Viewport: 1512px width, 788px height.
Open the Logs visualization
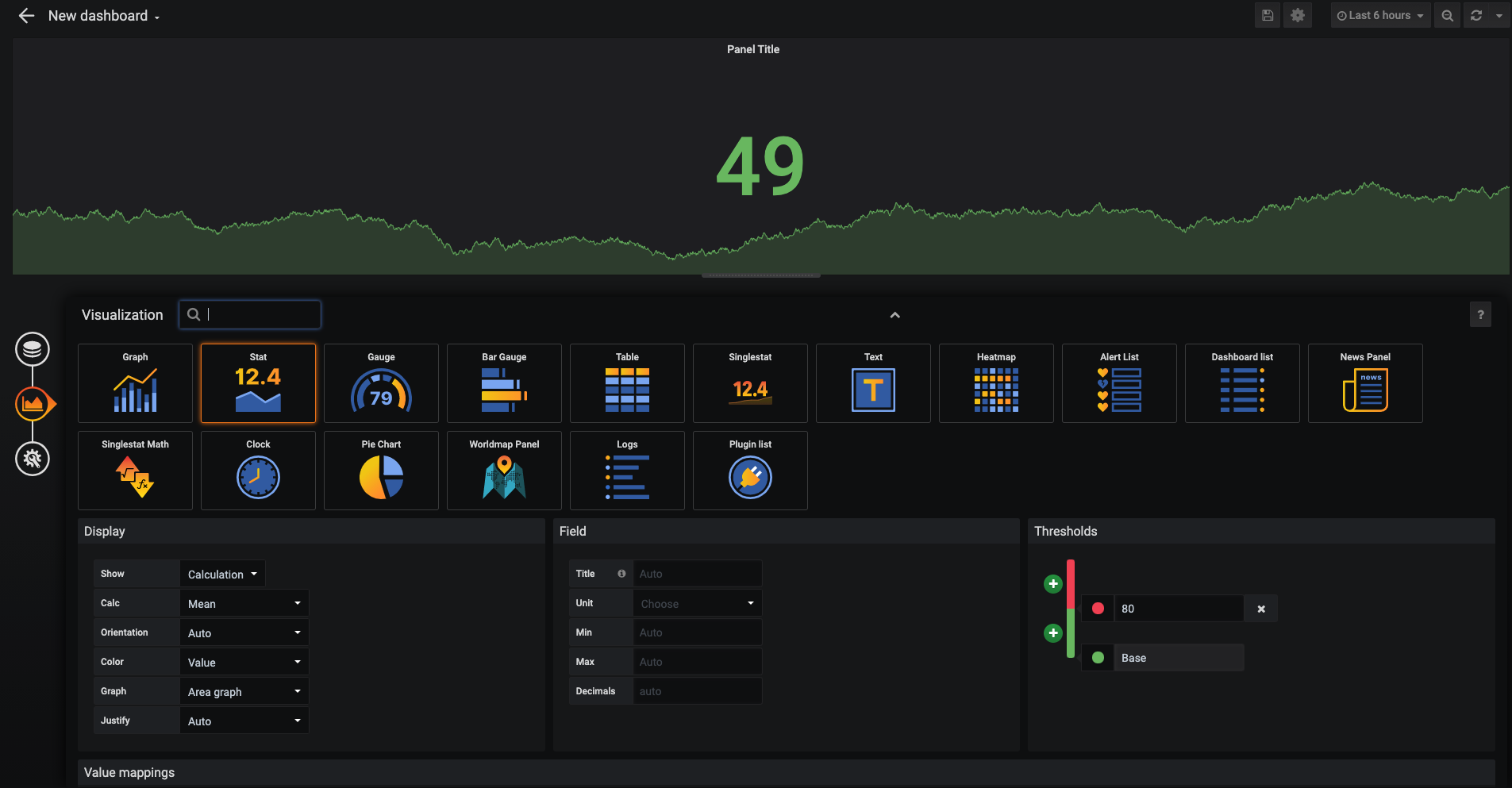[626, 471]
